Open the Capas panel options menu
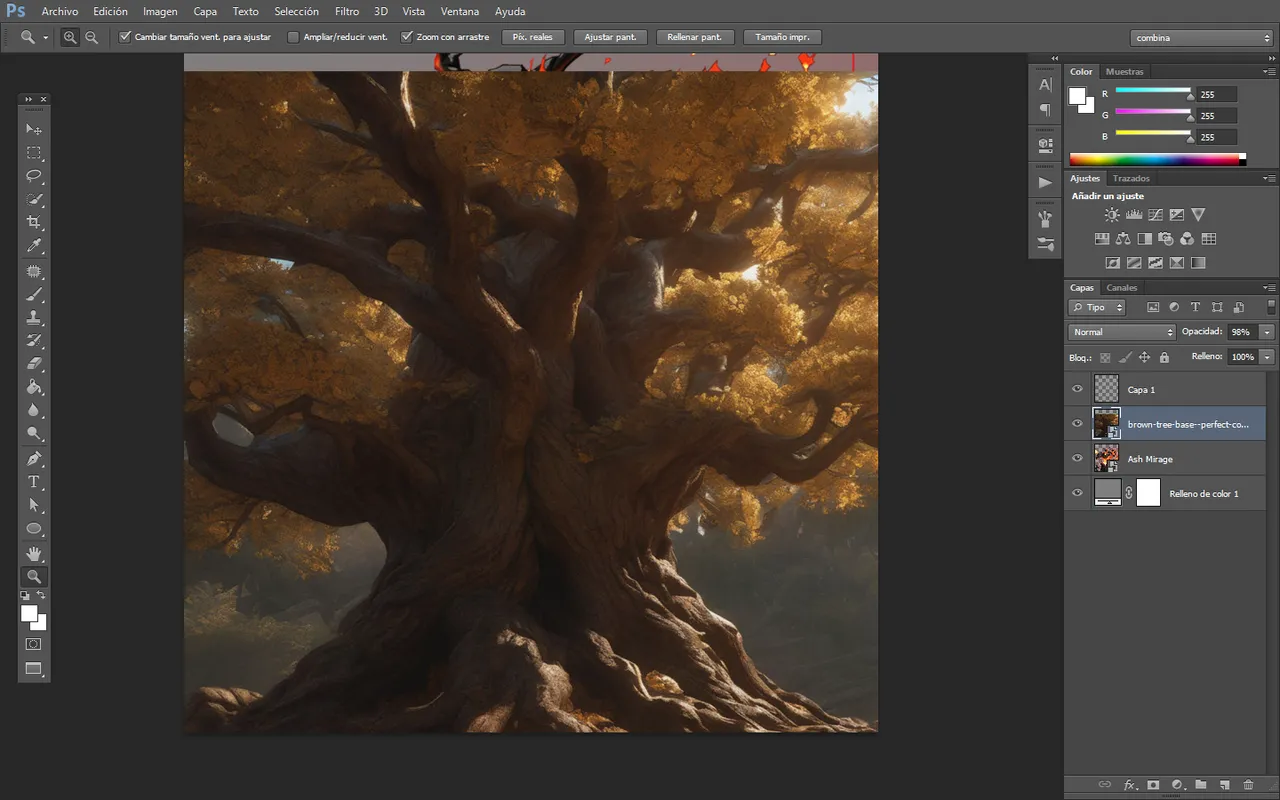The image size is (1280, 800). click(1270, 288)
